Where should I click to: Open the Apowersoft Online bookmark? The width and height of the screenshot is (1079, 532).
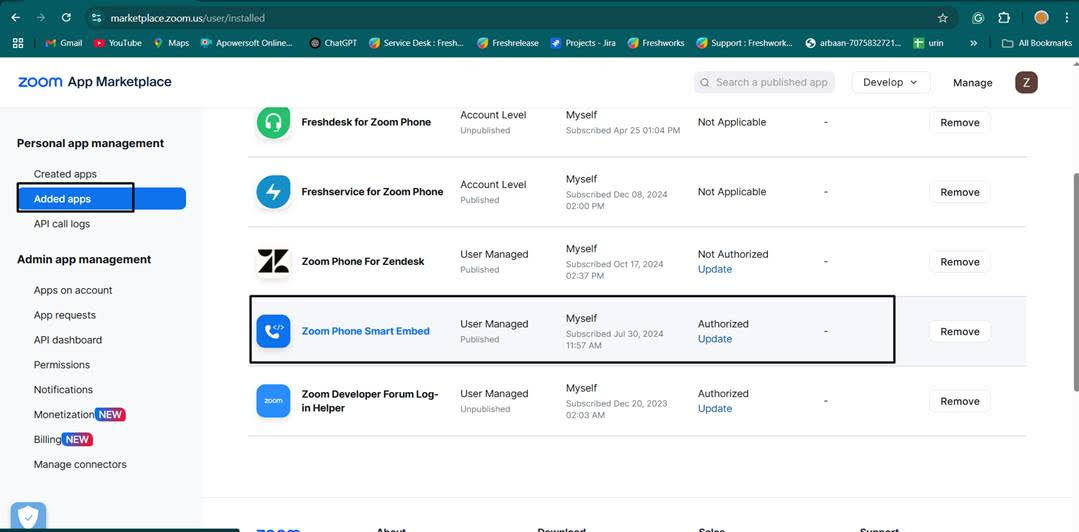[x=246, y=43]
